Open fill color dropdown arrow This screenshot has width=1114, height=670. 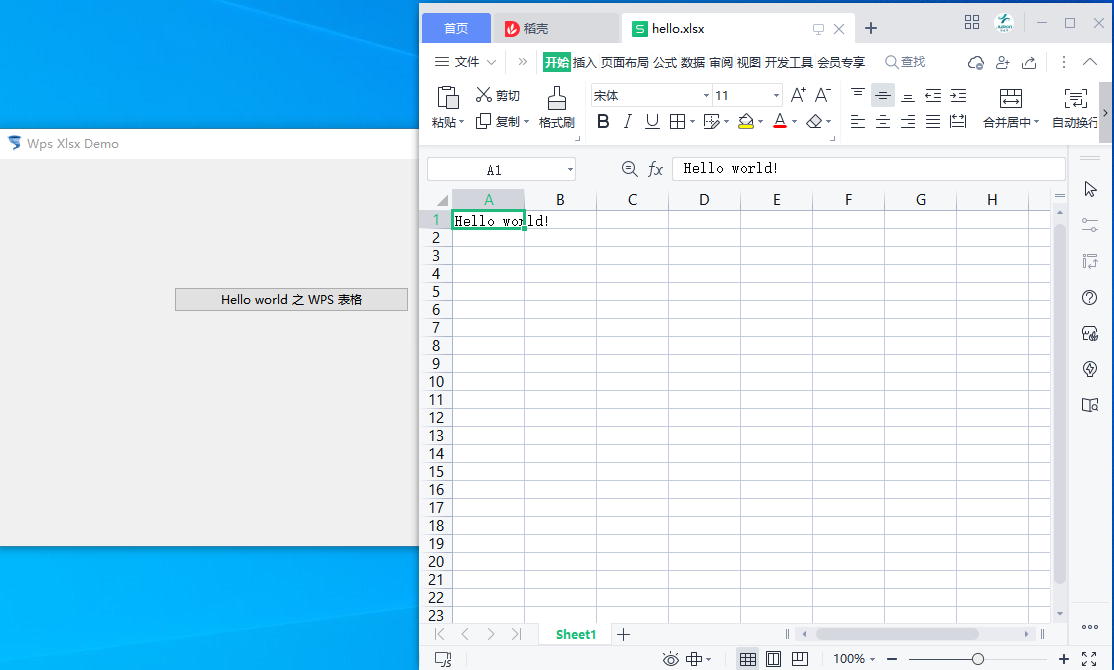point(760,122)
